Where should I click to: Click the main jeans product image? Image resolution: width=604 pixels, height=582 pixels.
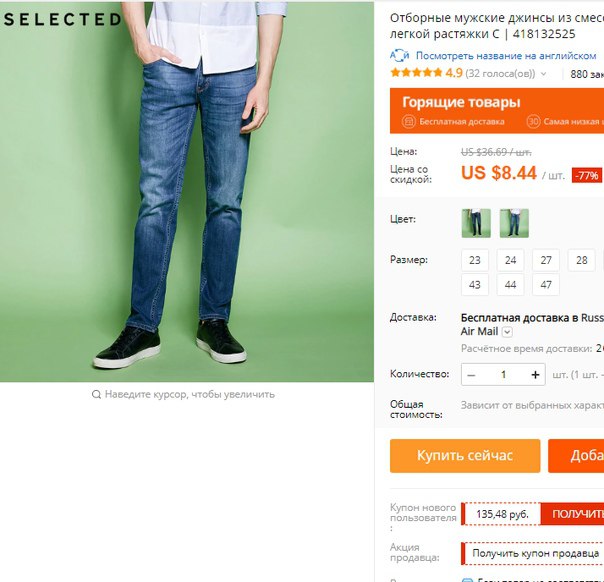[187, 192]
